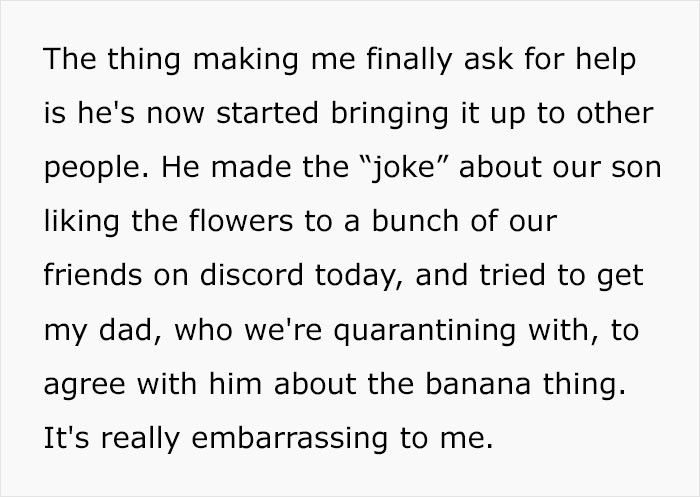Click the word "help" ending the first line
Image resolution: width=700 pixels, height=497 pixels.
605,59
